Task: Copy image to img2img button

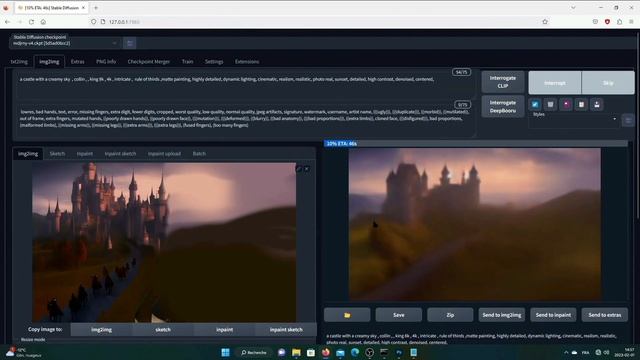Action: click(x=102, y=329)
